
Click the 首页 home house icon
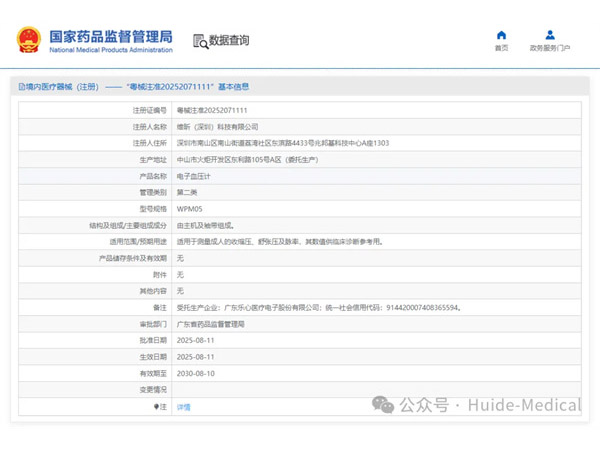[502, 35]
